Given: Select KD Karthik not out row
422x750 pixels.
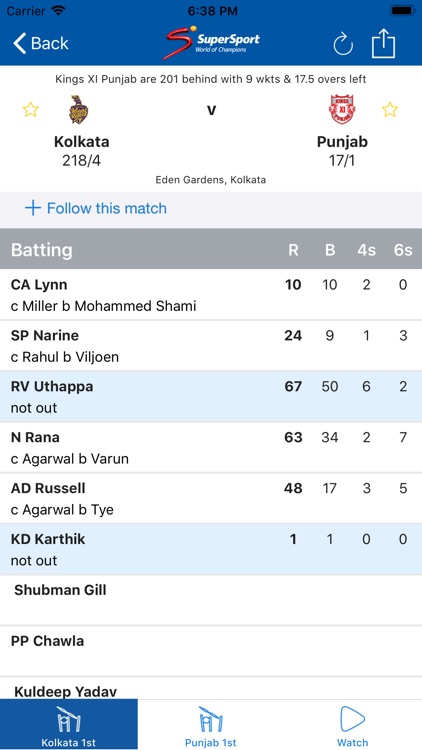Looking at the screenshot, I should (x=211, y=549).
